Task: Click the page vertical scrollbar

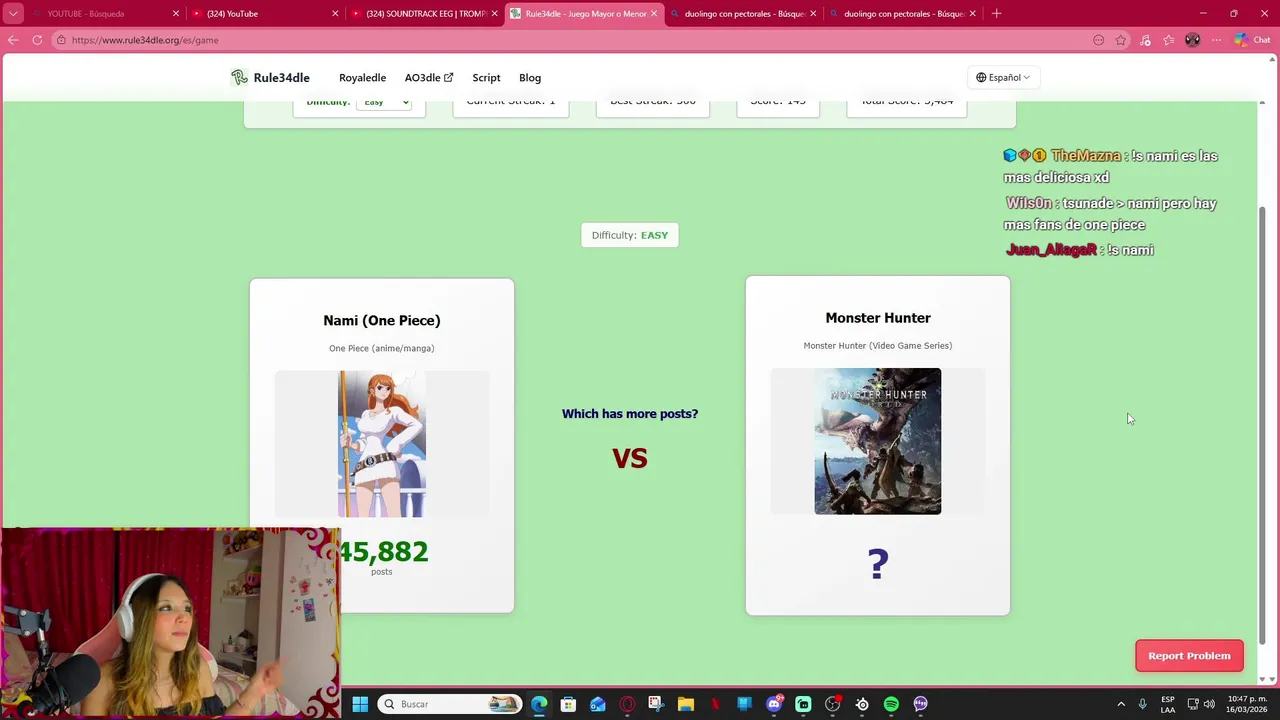Action: [x=1262, y=425]
